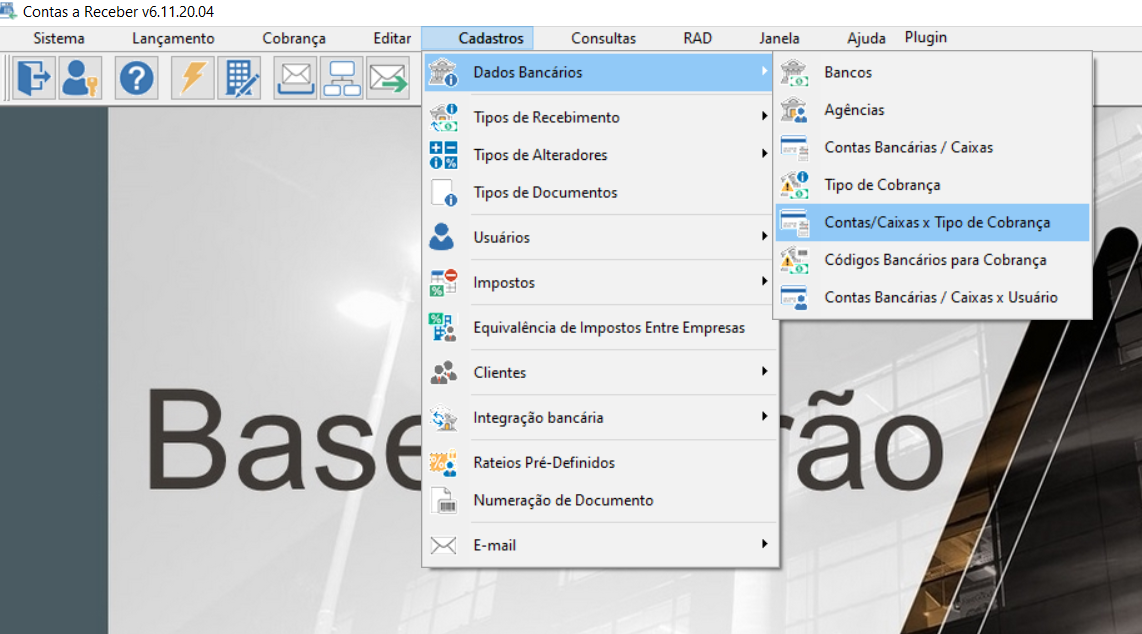Open the help question mark icon
Image resolution: width=1142 pixels, height=634 pixels.
pyautogui.click(x=136, y=78)
